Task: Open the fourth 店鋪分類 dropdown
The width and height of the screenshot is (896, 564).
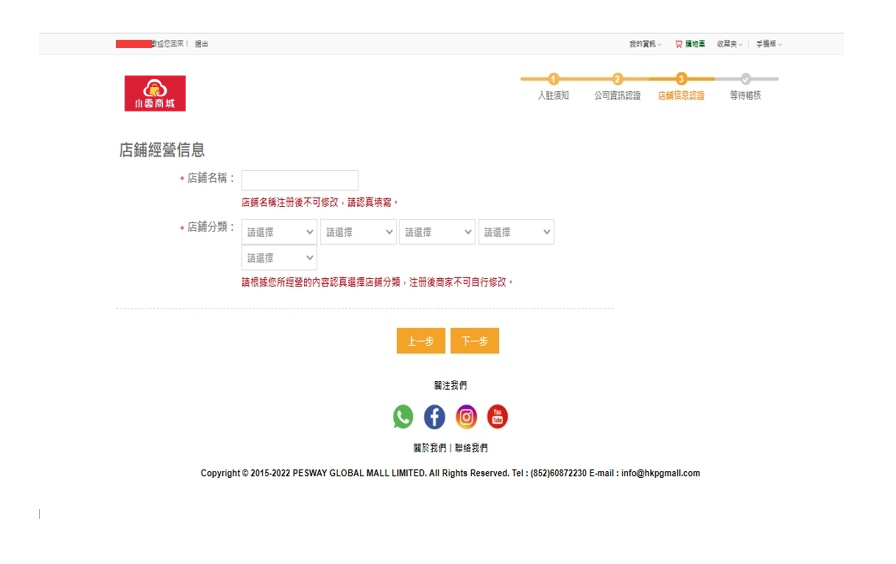Action: [x=516, y=232]
